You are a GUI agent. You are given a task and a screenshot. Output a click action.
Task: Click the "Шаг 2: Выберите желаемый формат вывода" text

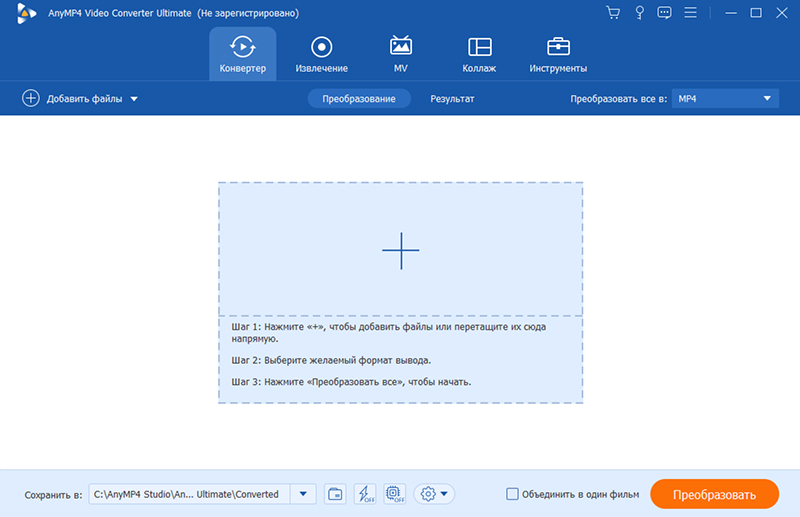point(331,360)
